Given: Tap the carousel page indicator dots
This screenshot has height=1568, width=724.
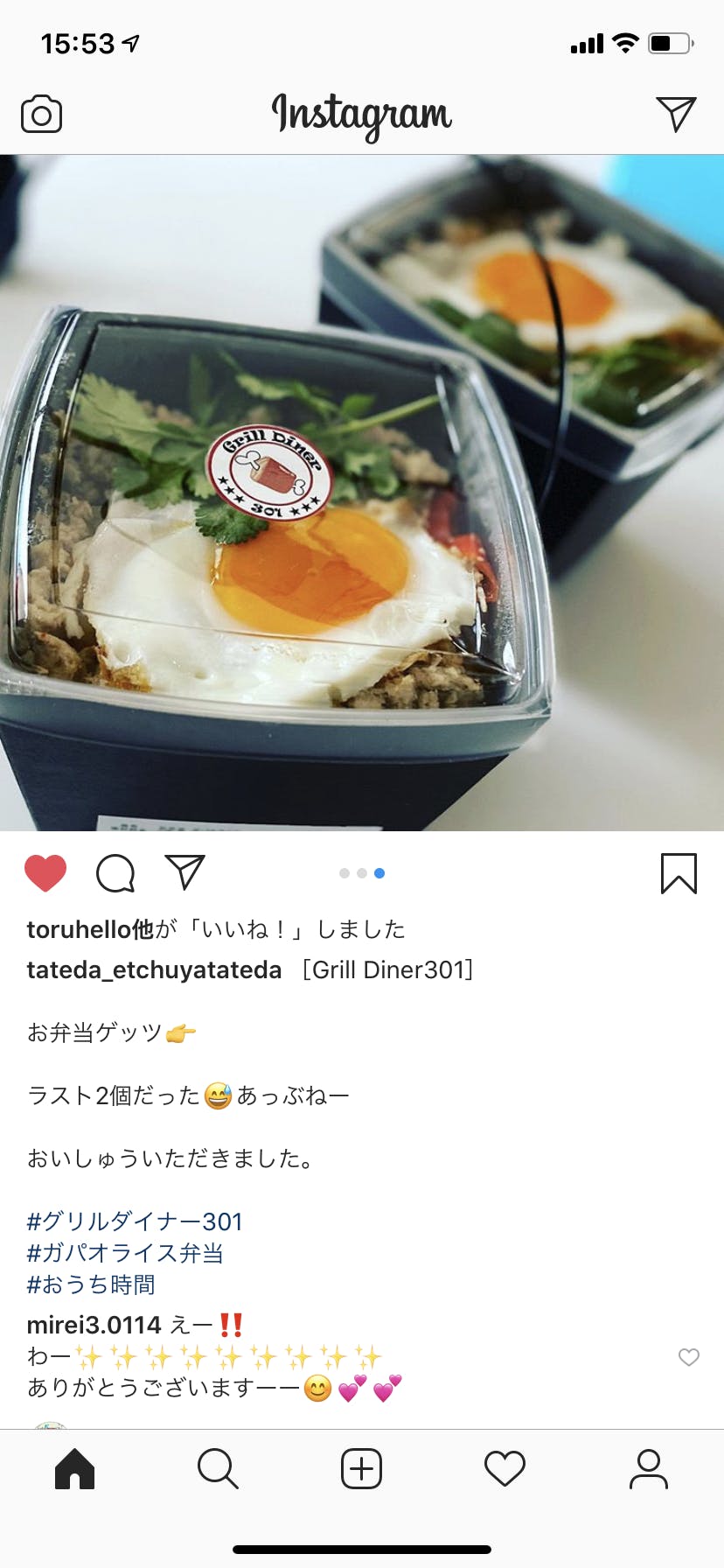Looking at the screenshot, I should 362,873.
